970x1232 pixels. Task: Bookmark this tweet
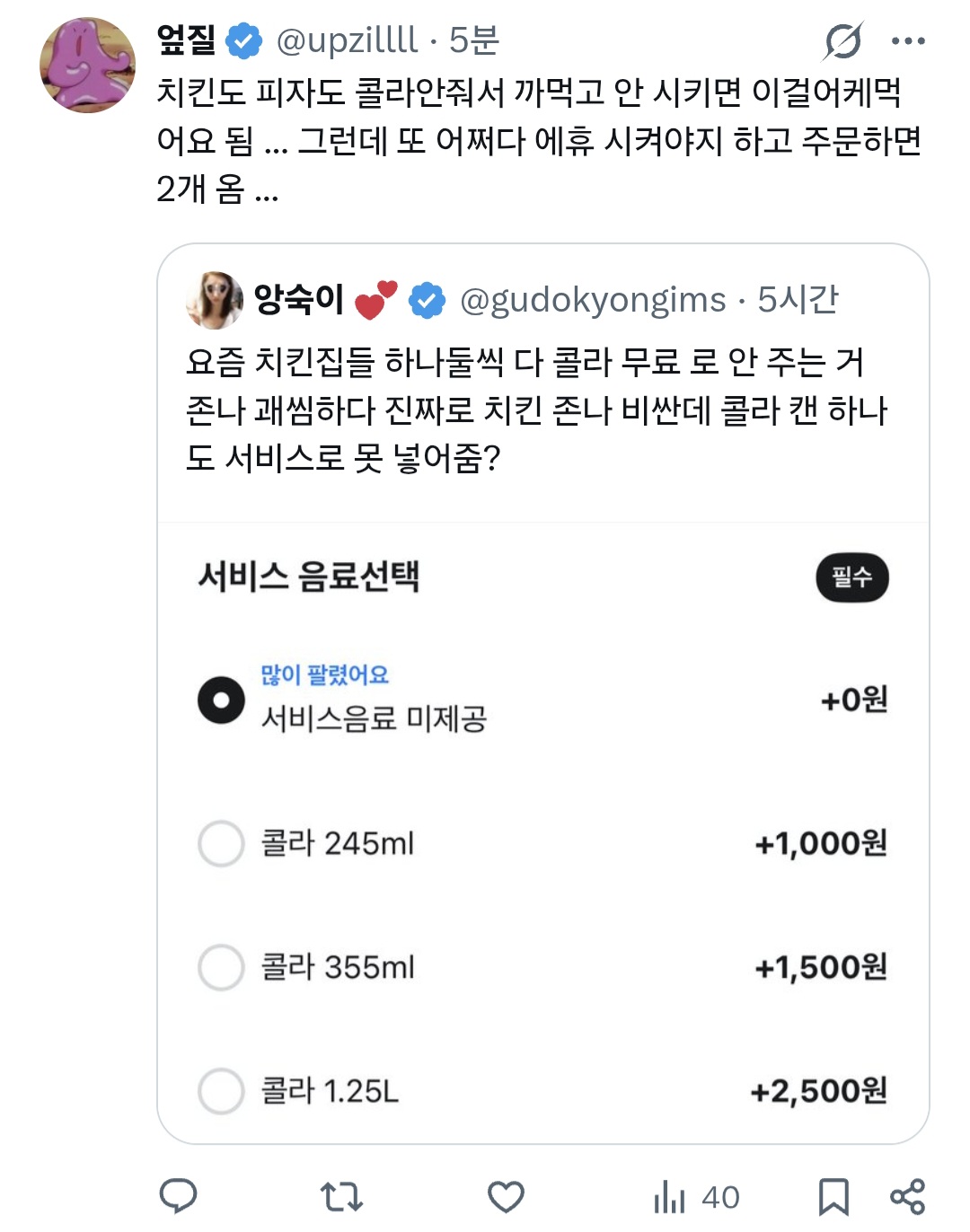(x=833, y=1196)
